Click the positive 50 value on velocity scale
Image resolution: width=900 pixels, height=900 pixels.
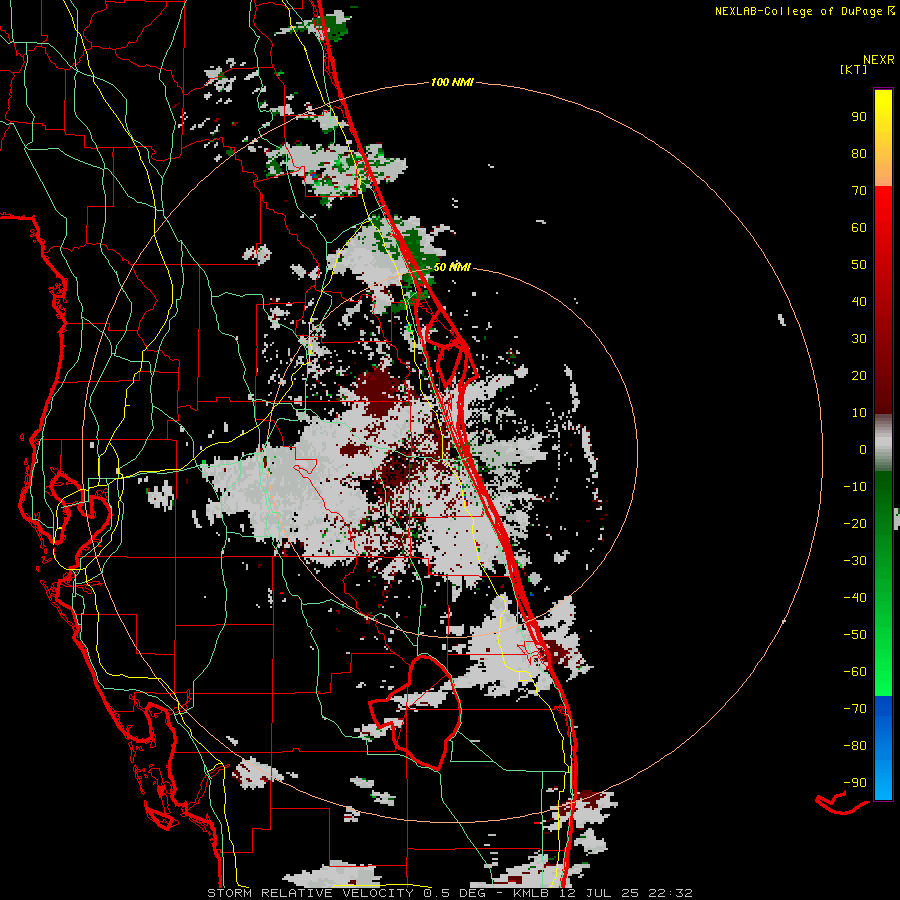click(859, 265)
